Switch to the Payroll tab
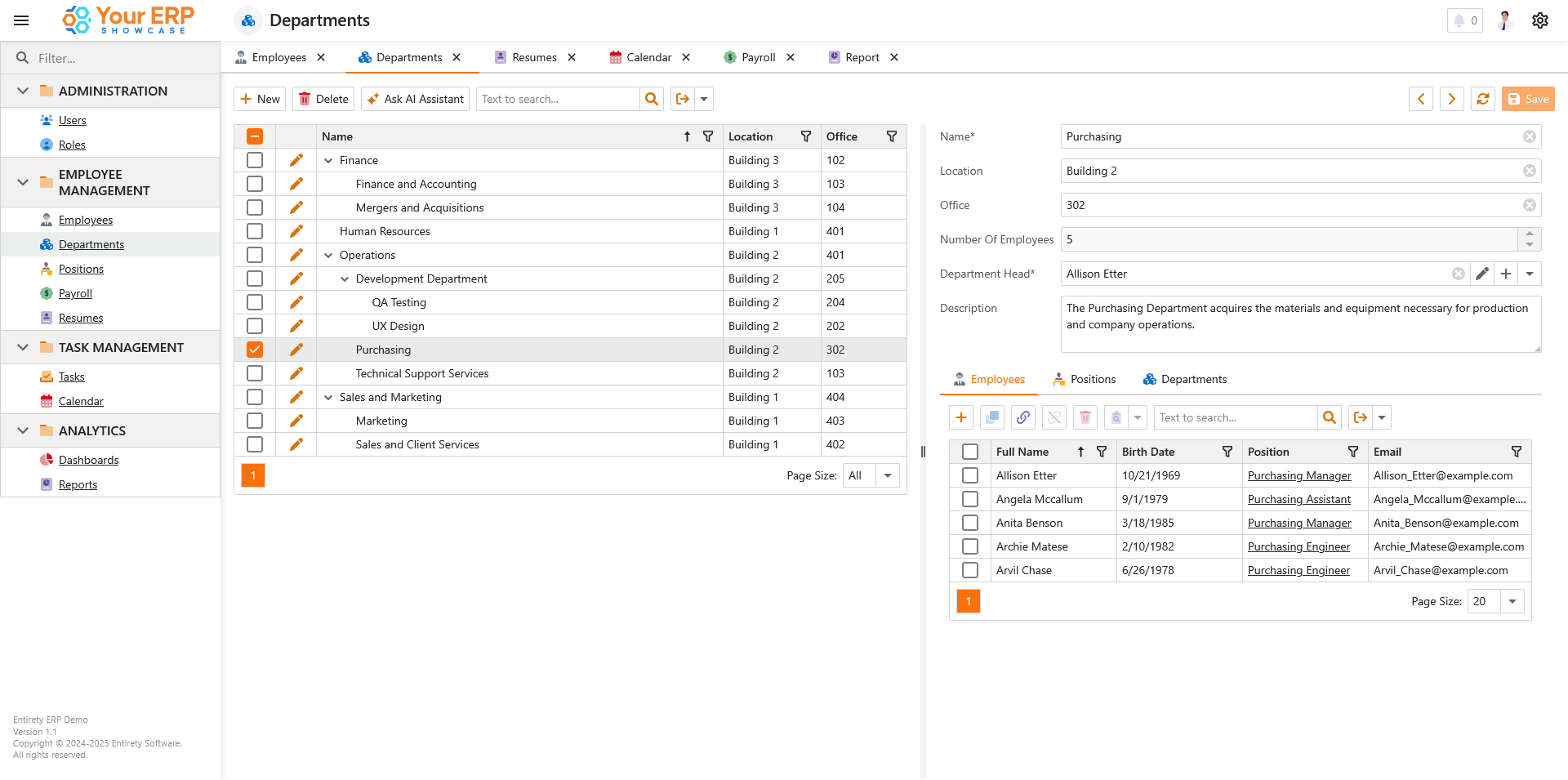The width and height of the screenshot is (1568, 780). (x=758, y=57)
